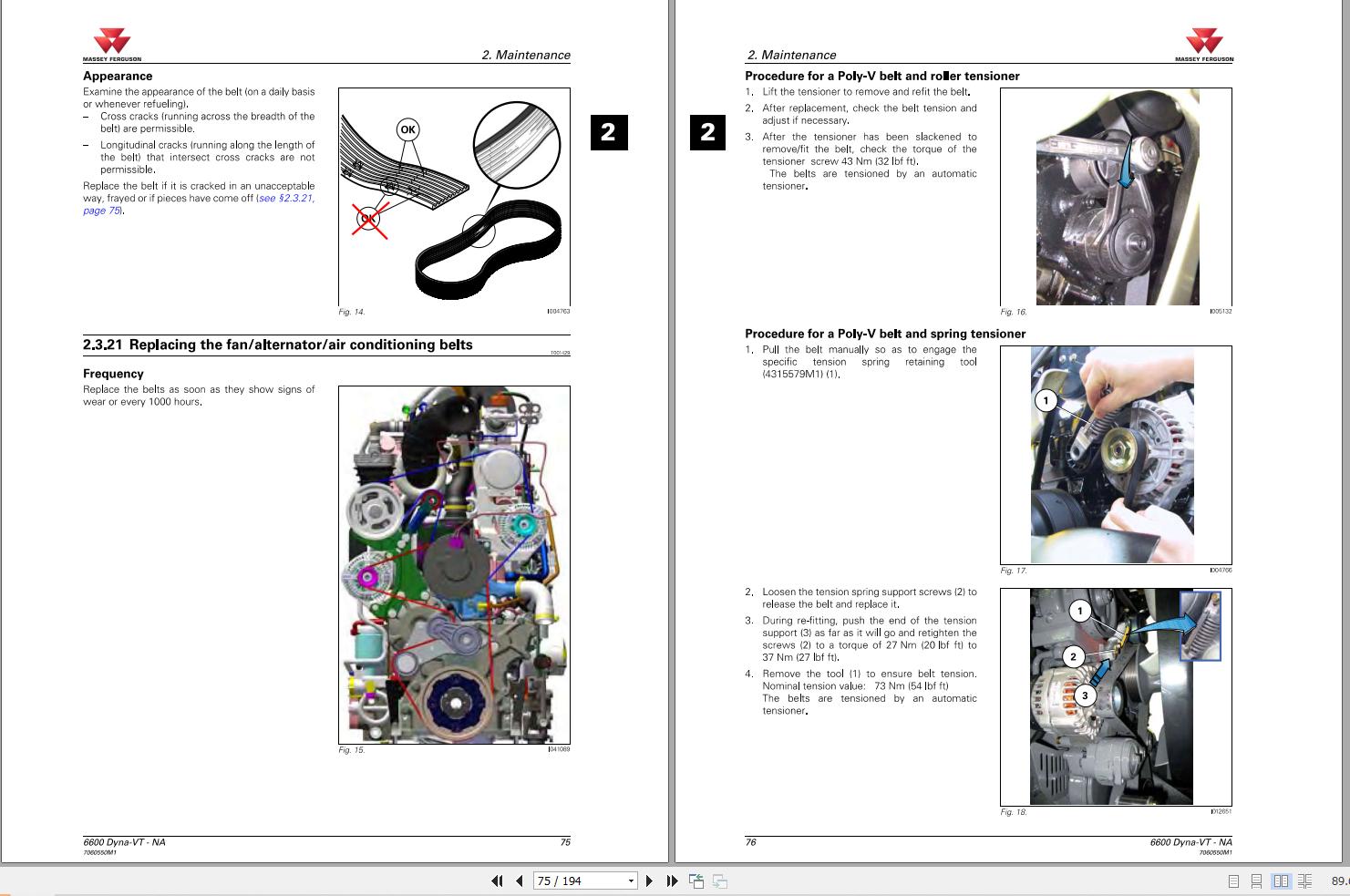This screenshot has height=896, width=1350.
Task: Click the 'Fig. 14.' caption
Action: tap(352, 313)
